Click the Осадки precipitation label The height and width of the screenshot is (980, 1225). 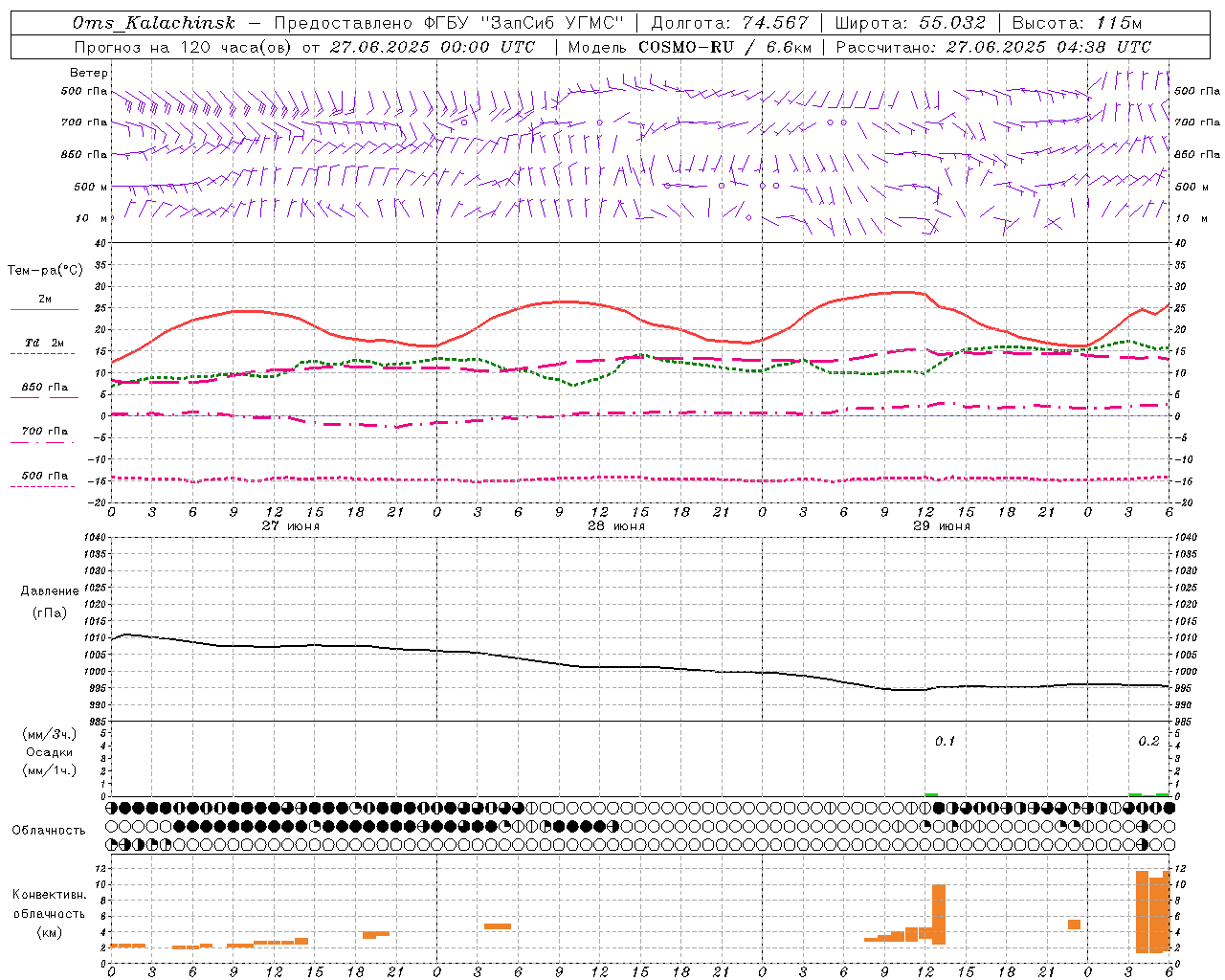(x=50, y=752)
